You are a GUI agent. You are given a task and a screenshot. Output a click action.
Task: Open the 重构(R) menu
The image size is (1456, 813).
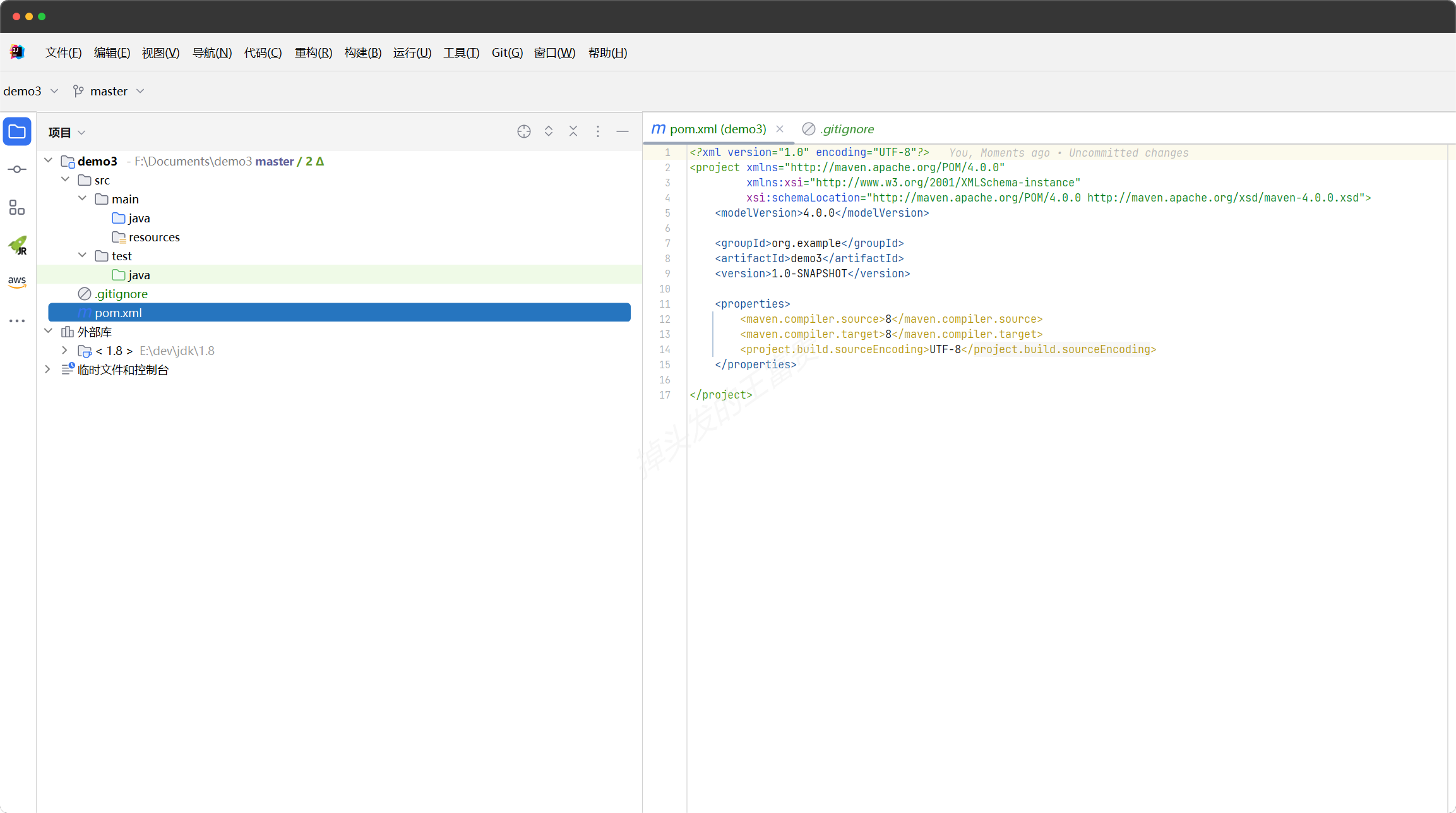[313, 52]
